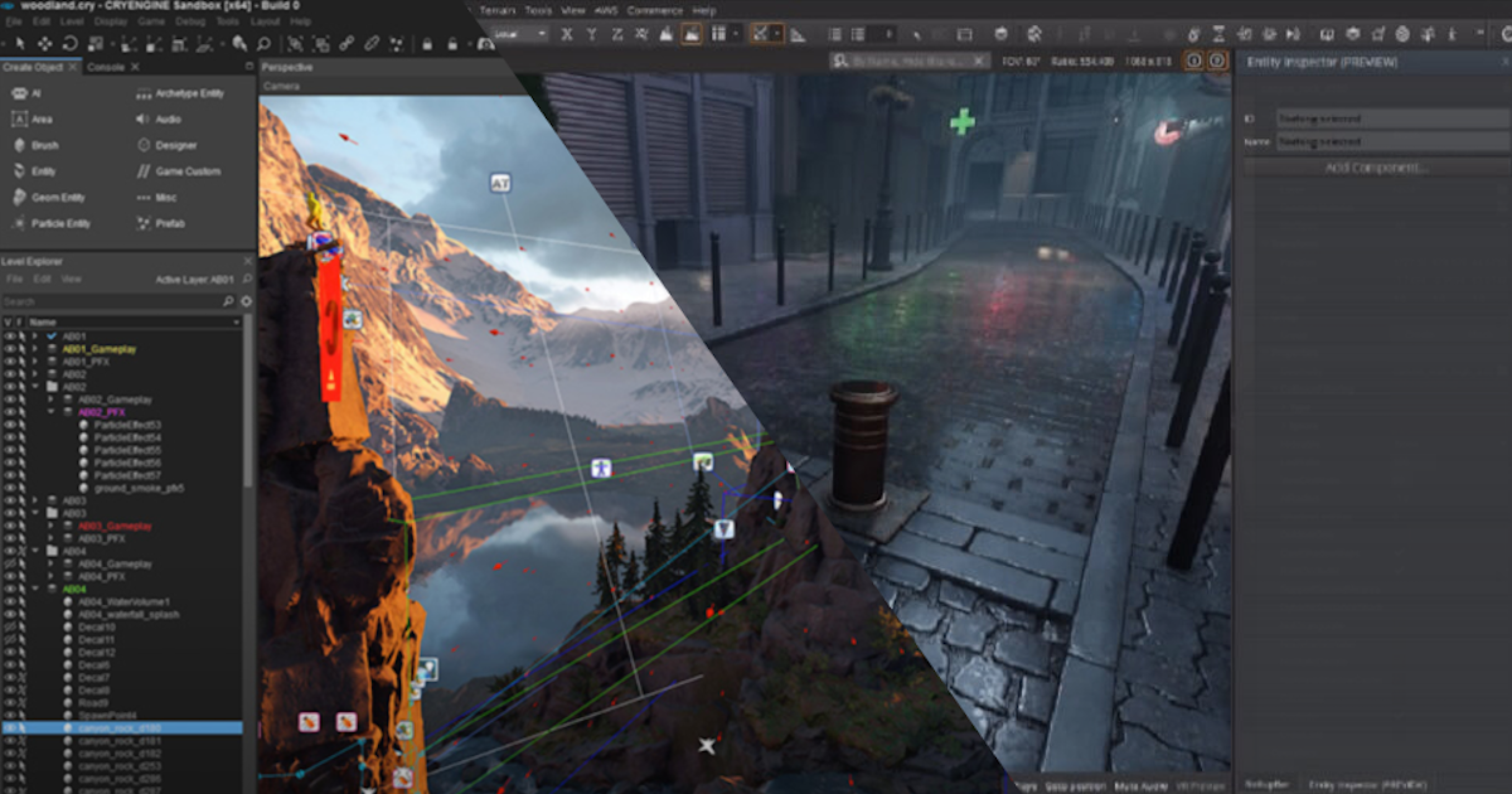Activate the Move tool (four-way arrows)
Viewport: 1512px width, 794px height.
(x=45, y=43)
